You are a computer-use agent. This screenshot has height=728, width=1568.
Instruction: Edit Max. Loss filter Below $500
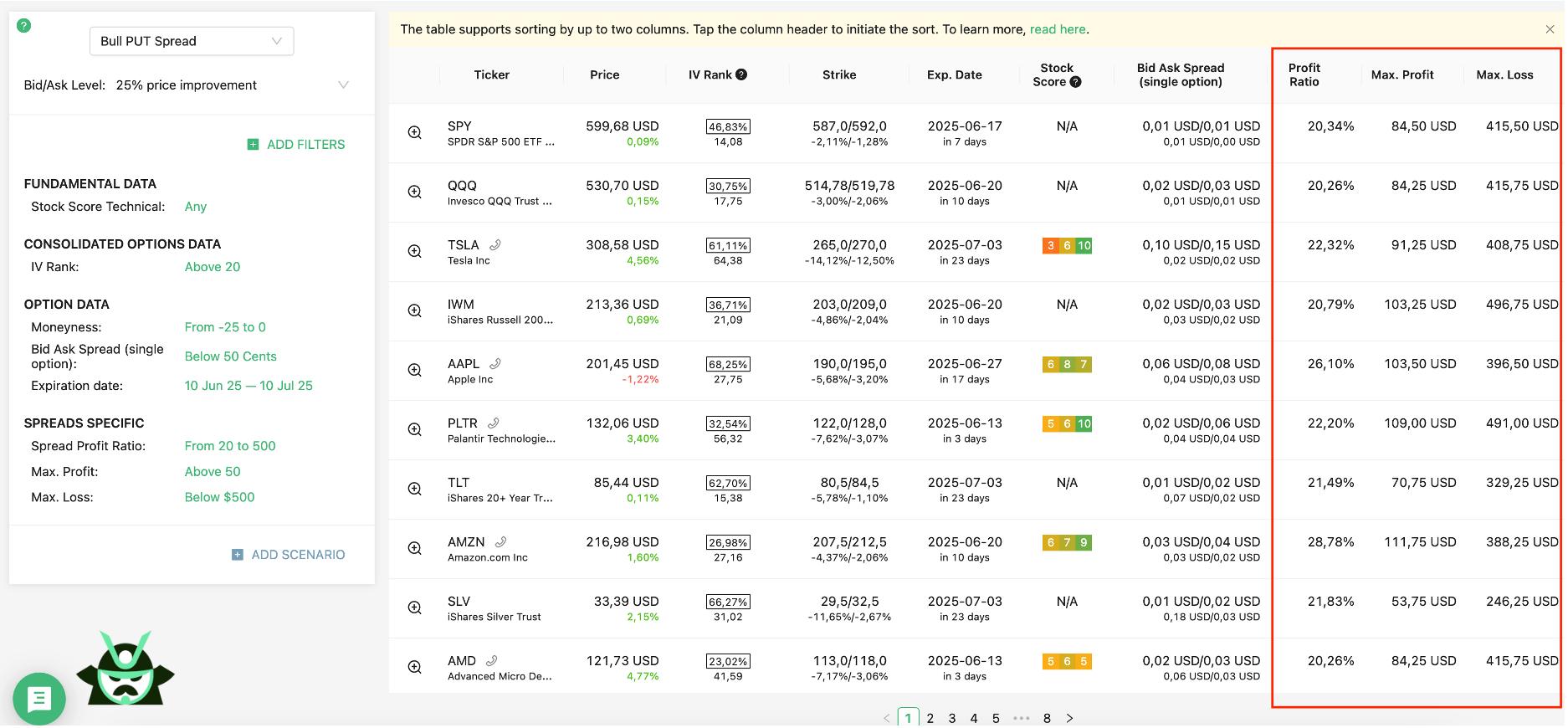(x=220, y=497)
